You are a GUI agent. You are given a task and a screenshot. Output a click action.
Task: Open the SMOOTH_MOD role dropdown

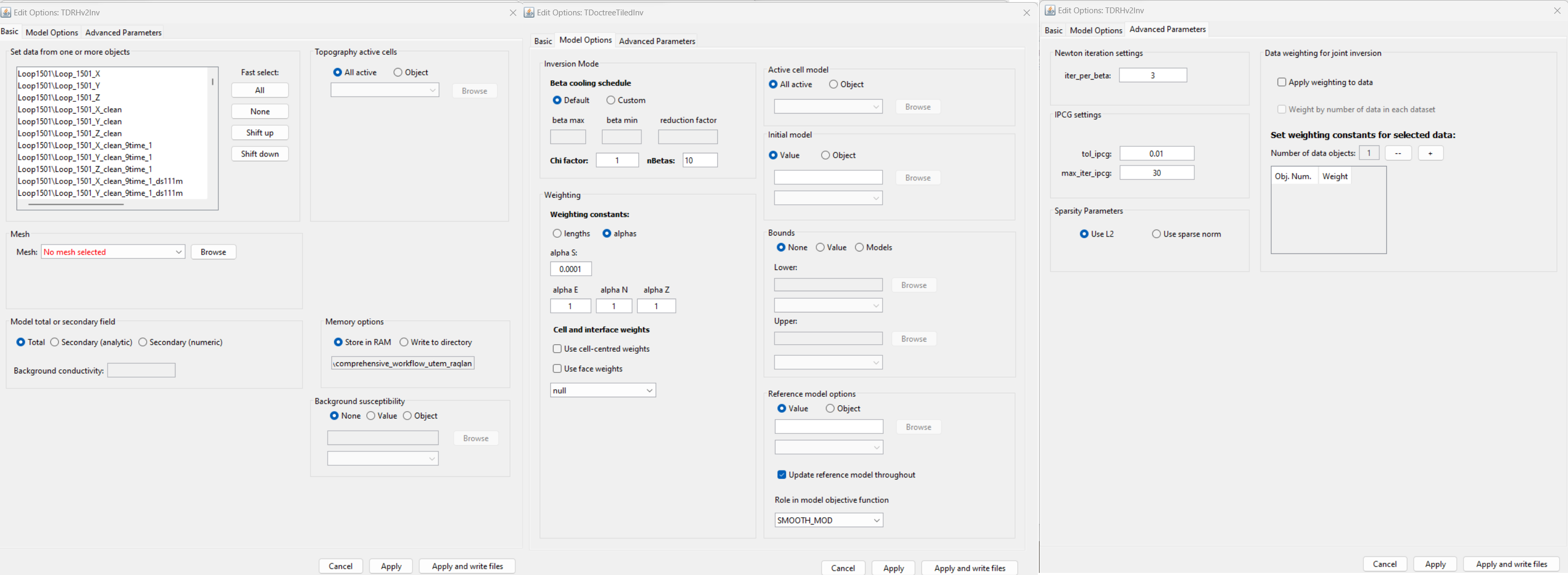point(829,520)
